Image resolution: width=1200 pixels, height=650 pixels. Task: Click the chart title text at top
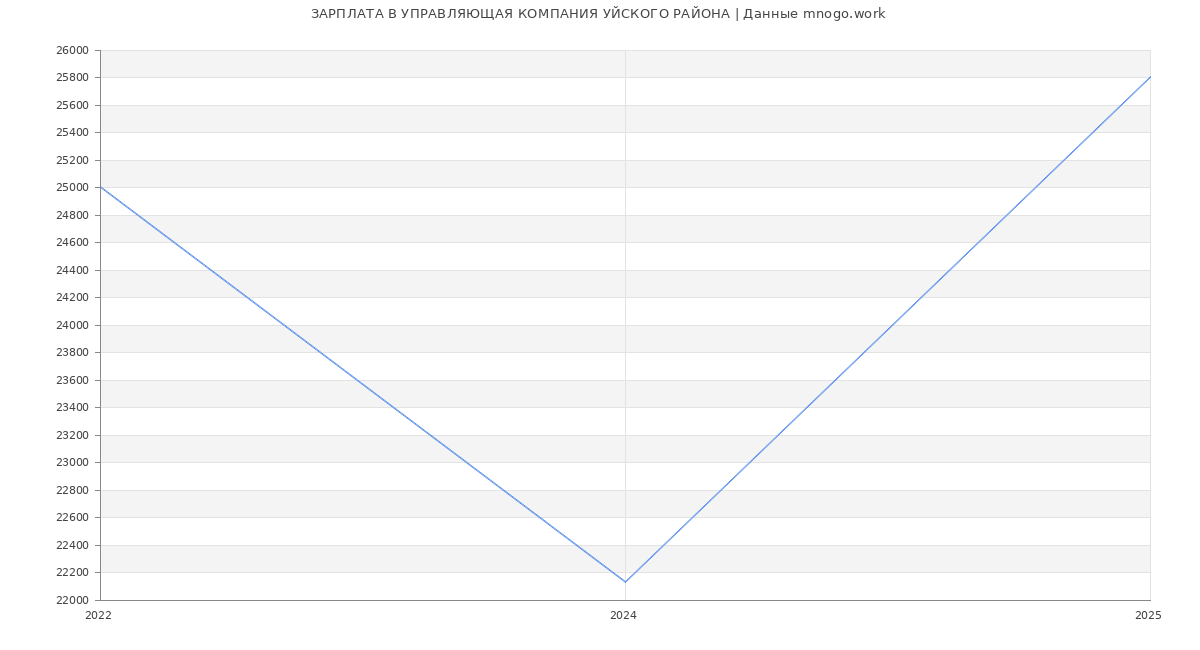tap(598, 14)
